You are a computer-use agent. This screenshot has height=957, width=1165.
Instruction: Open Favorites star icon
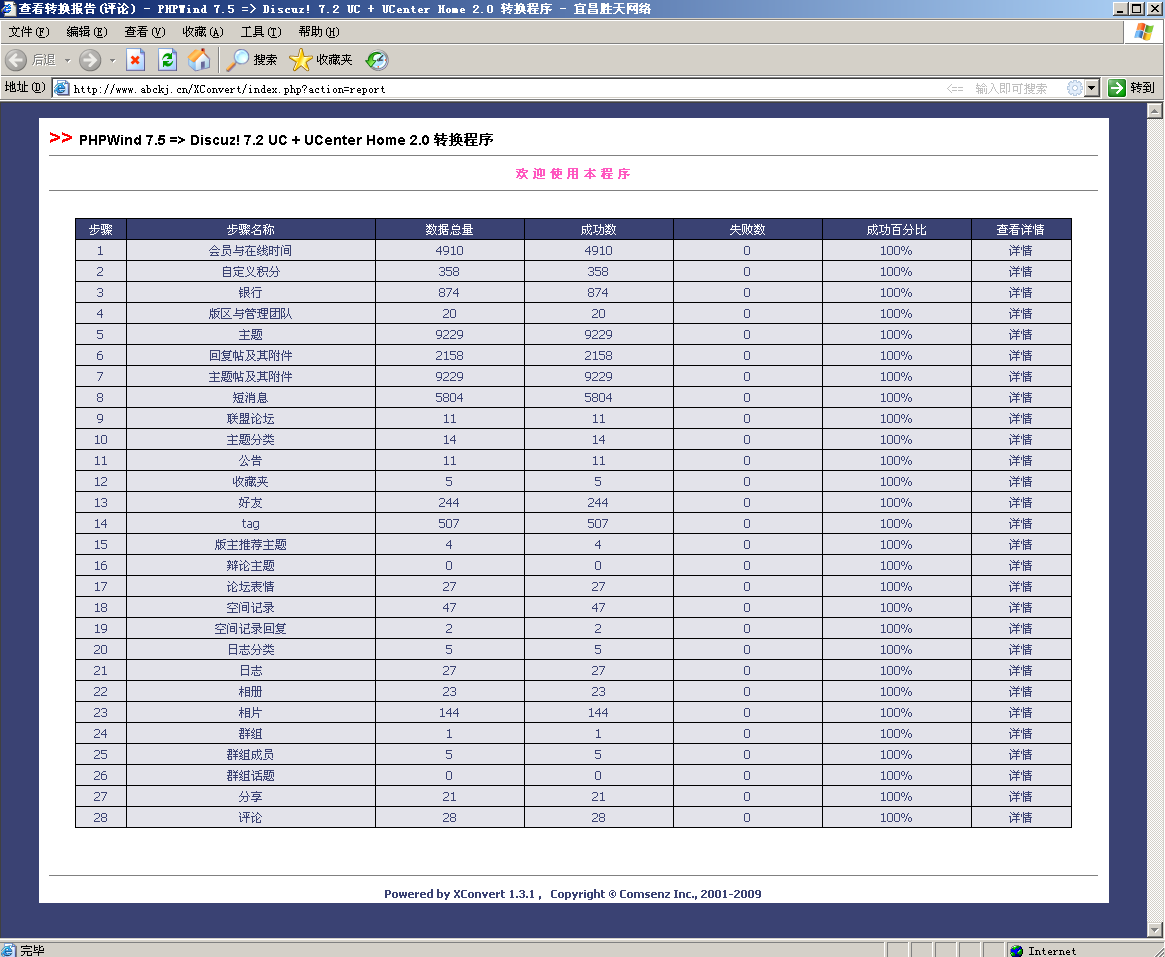tap(300, 60)
